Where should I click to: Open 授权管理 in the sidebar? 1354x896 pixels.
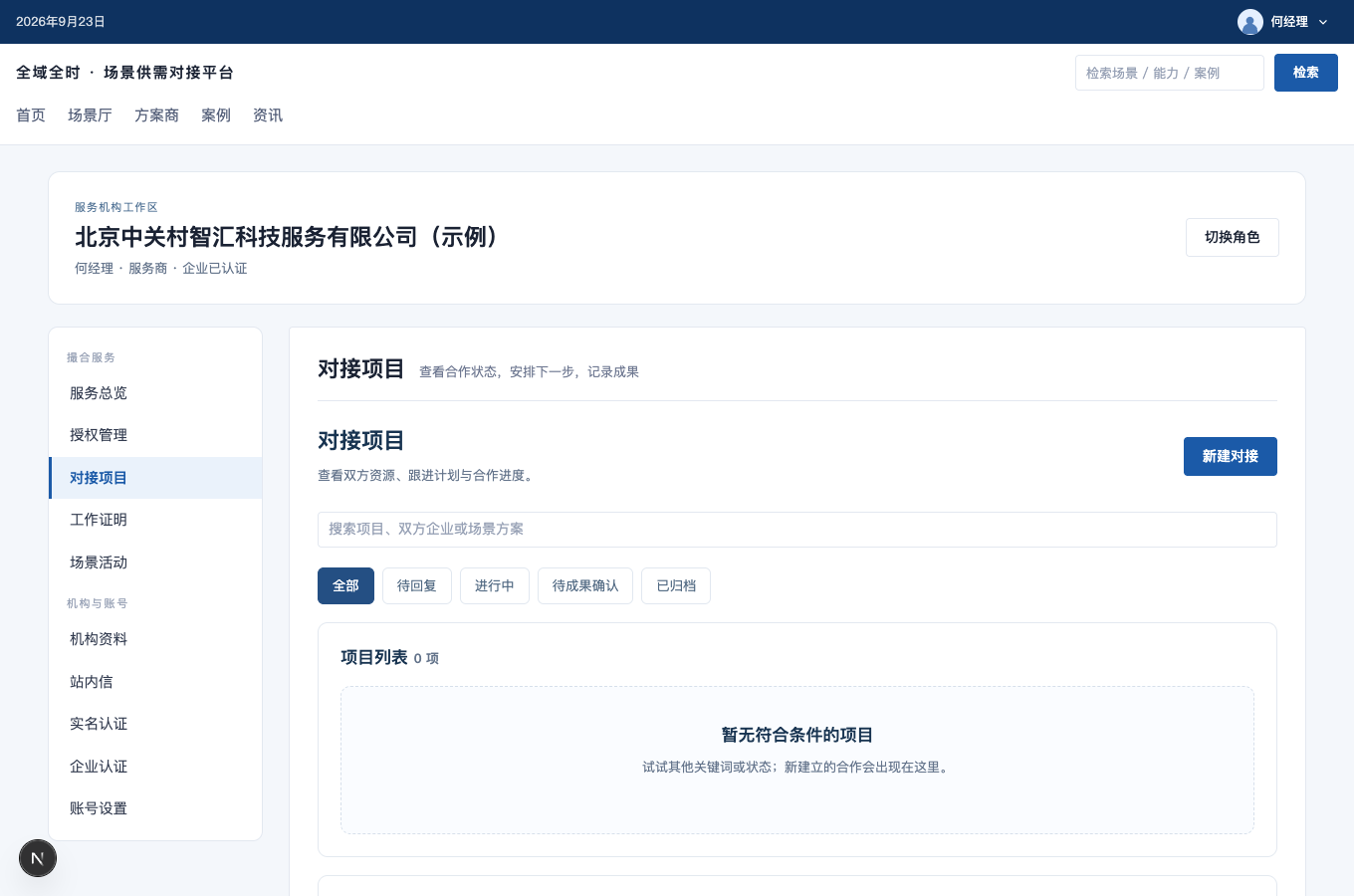pos(155,435)
